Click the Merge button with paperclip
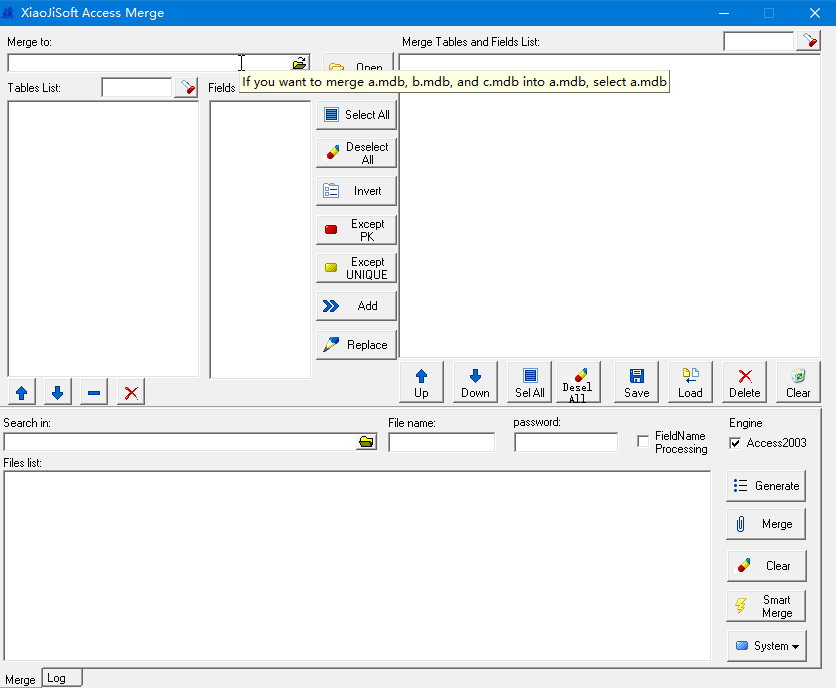Image resolution: width=836 pixels, height=688 pixels. (x=766, y=524)
